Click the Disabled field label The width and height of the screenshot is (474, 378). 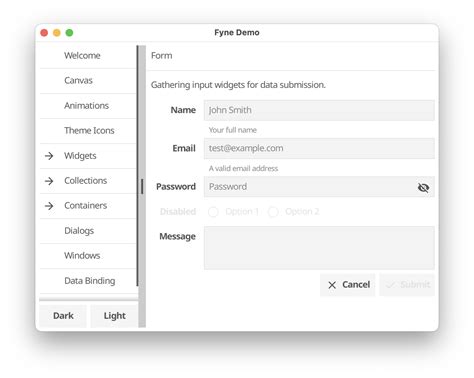coord(178,212)
